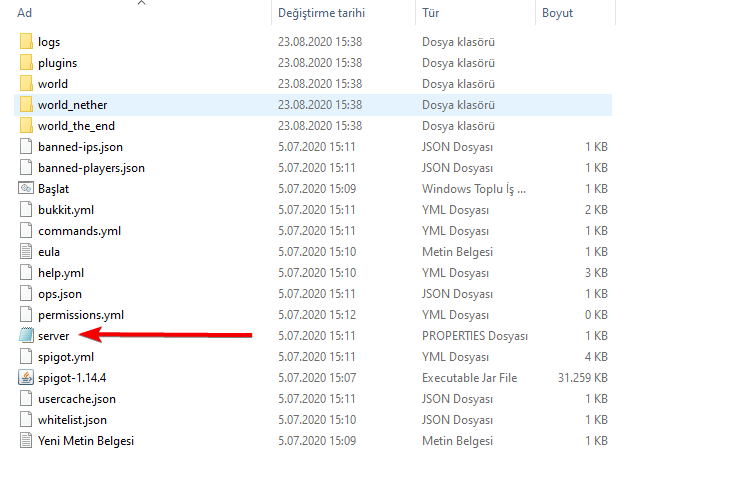The width and height of the screenshot is (754, 482).
Task: Select the file name "permissions.yml"
Action: coord(81,315)
